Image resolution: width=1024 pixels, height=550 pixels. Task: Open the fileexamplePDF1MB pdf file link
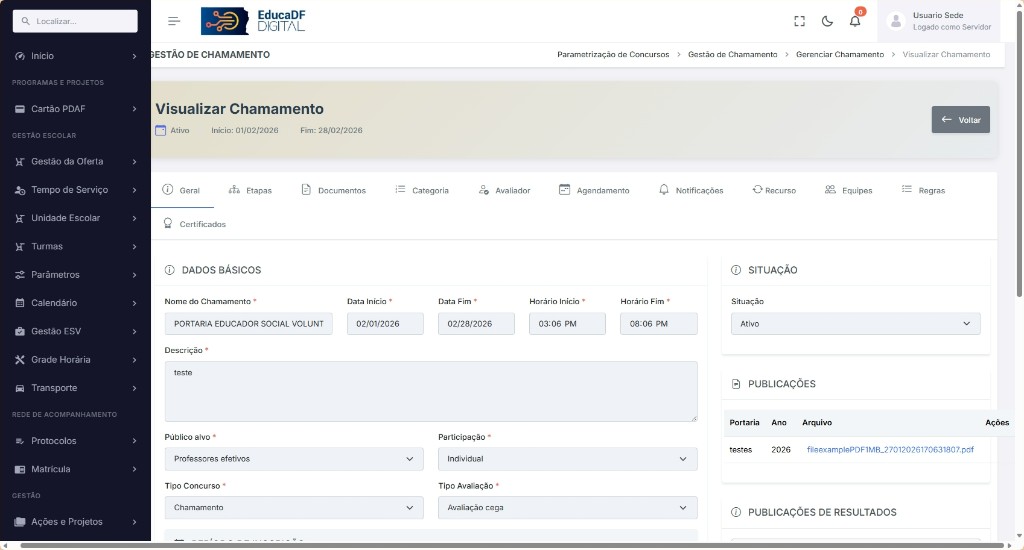pyautogui.click(x=890, y=450)
